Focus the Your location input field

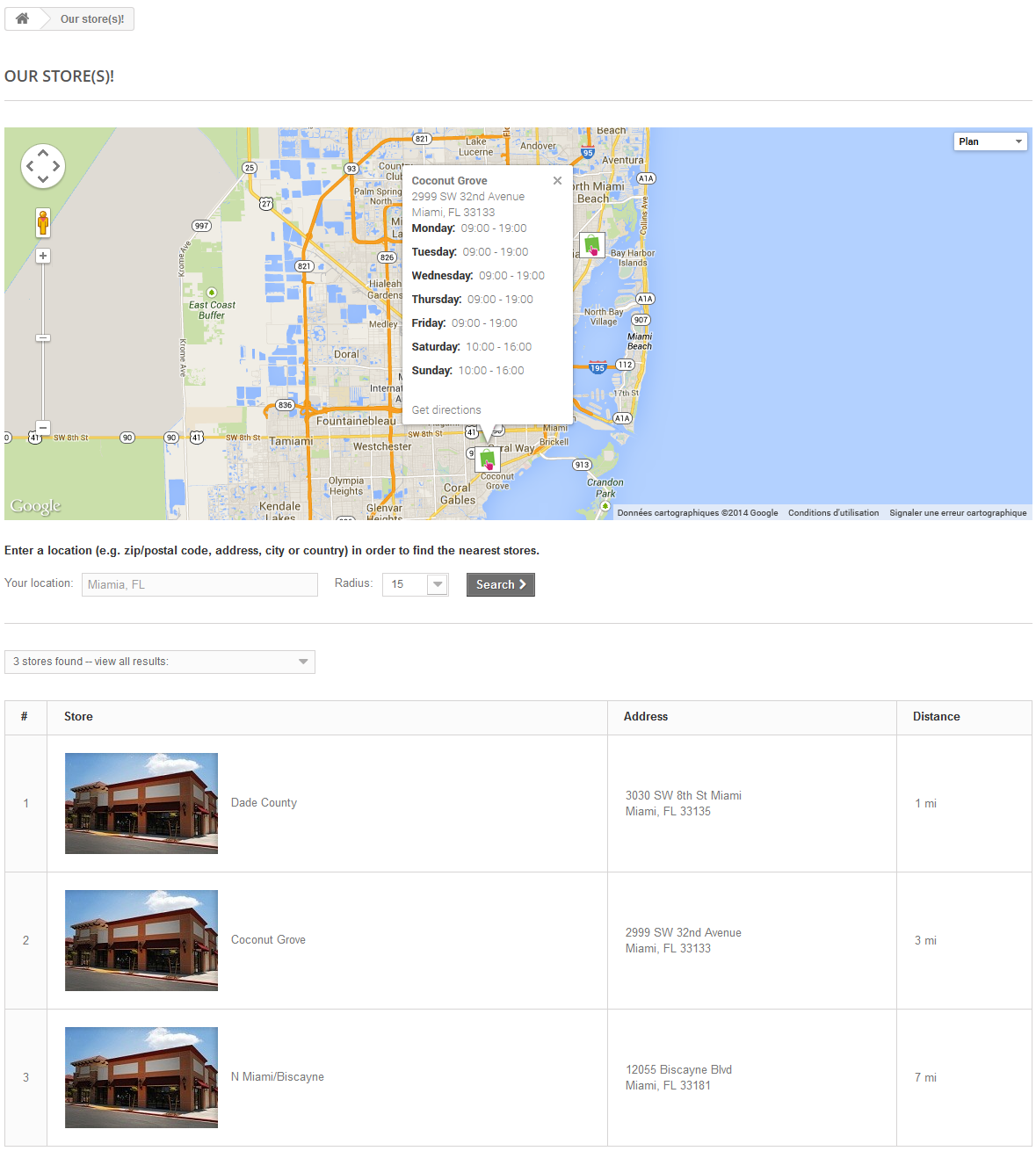(x=199, y=584)
